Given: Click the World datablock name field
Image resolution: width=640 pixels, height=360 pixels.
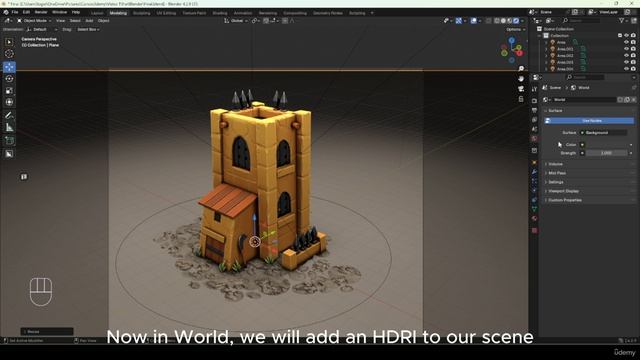Looking at the screenshot, I should [x=584, y=100].
